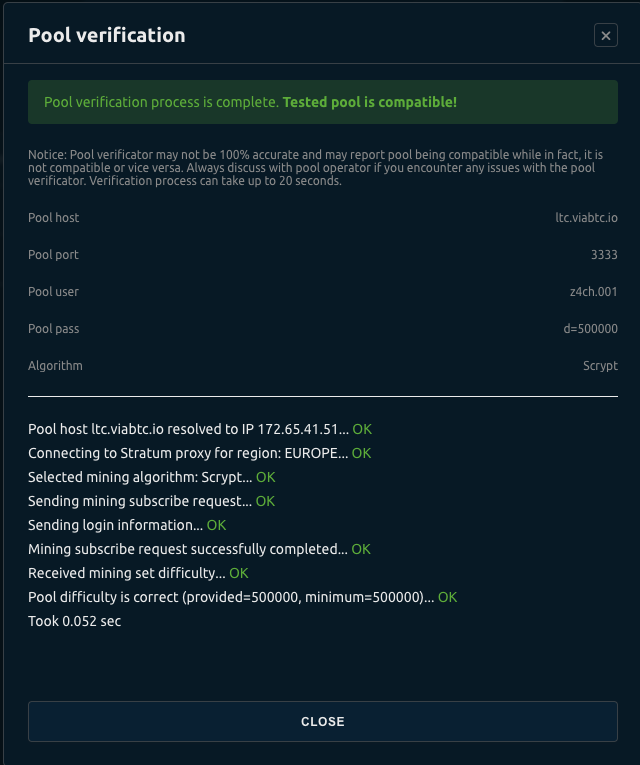This screenshot has width=640, height=765.
Task: Click the pool pass value d=500000
Action: pos(590,329)
